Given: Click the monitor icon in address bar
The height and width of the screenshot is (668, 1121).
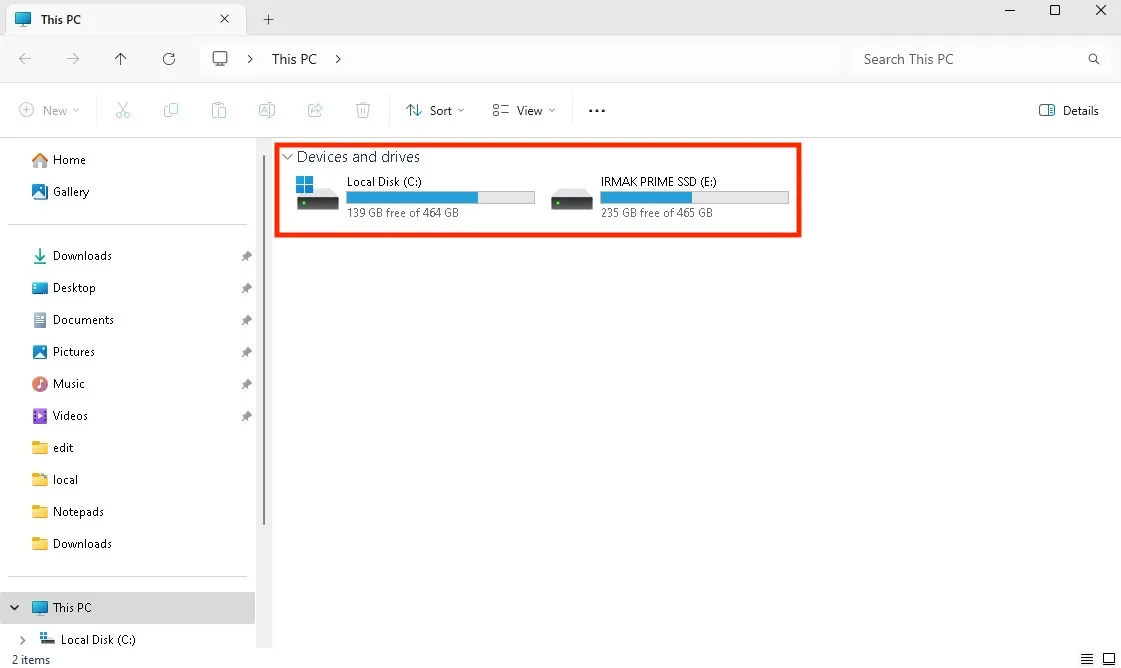Looking at the screenshot, I should [220, 59].
